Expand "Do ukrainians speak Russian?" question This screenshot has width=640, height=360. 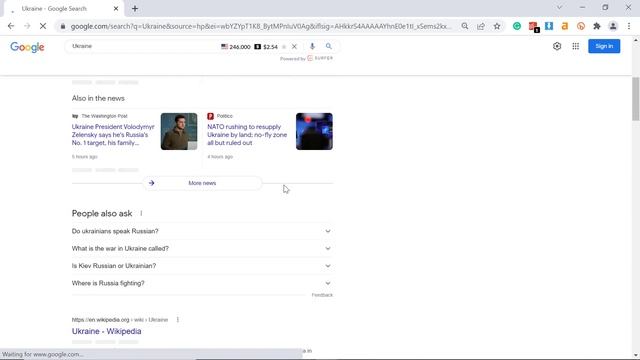(x=202, y=231)
